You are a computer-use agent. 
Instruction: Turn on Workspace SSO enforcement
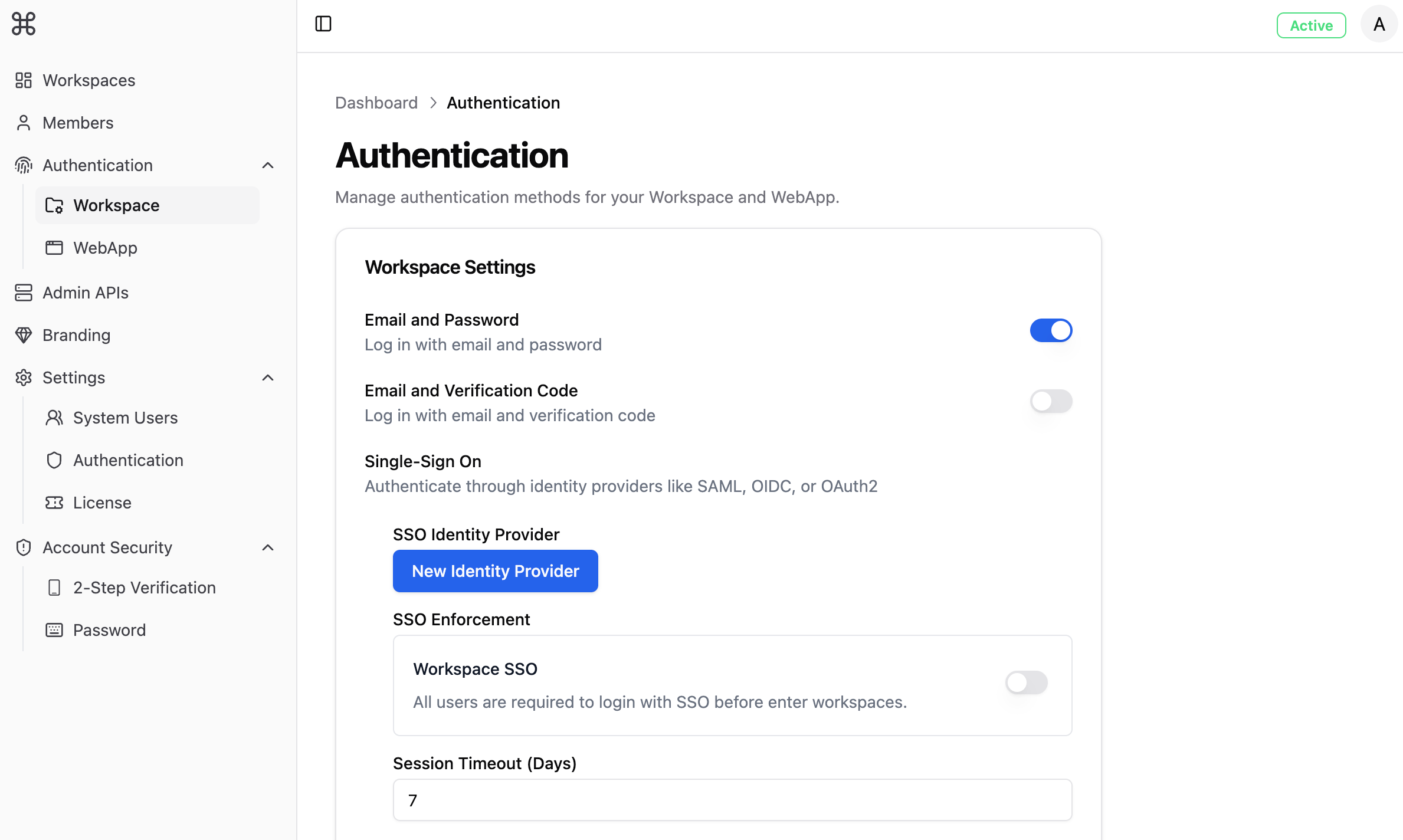pos(1026,682)
